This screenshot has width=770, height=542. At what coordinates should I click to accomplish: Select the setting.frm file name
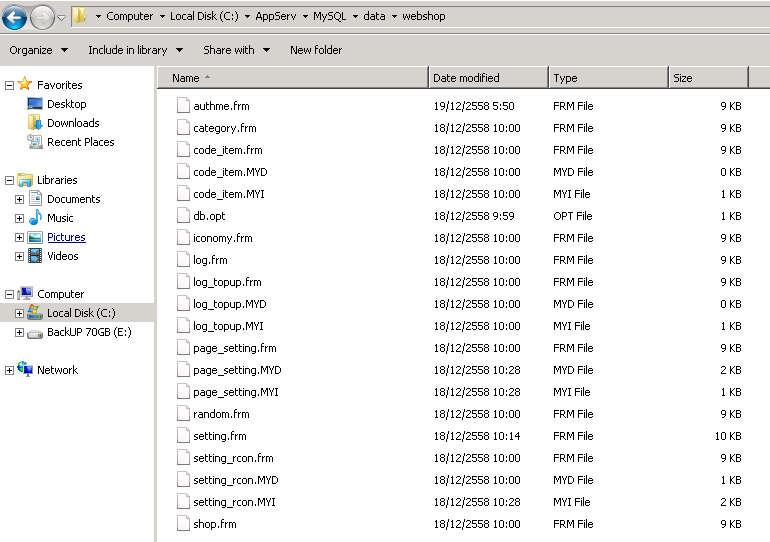coord(220,436)
